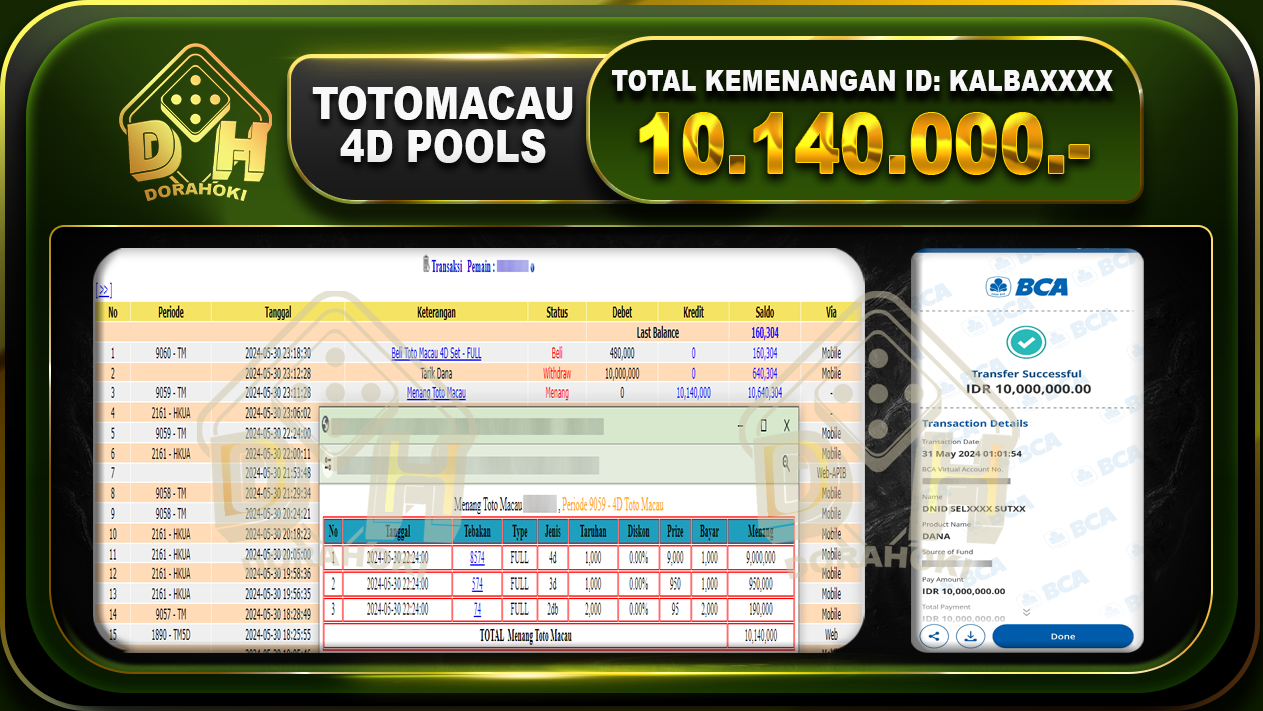This screenshot has height=711, width=1263.
Task: Expand the Total Payment chevron on the receipt
Action: 1027,612
